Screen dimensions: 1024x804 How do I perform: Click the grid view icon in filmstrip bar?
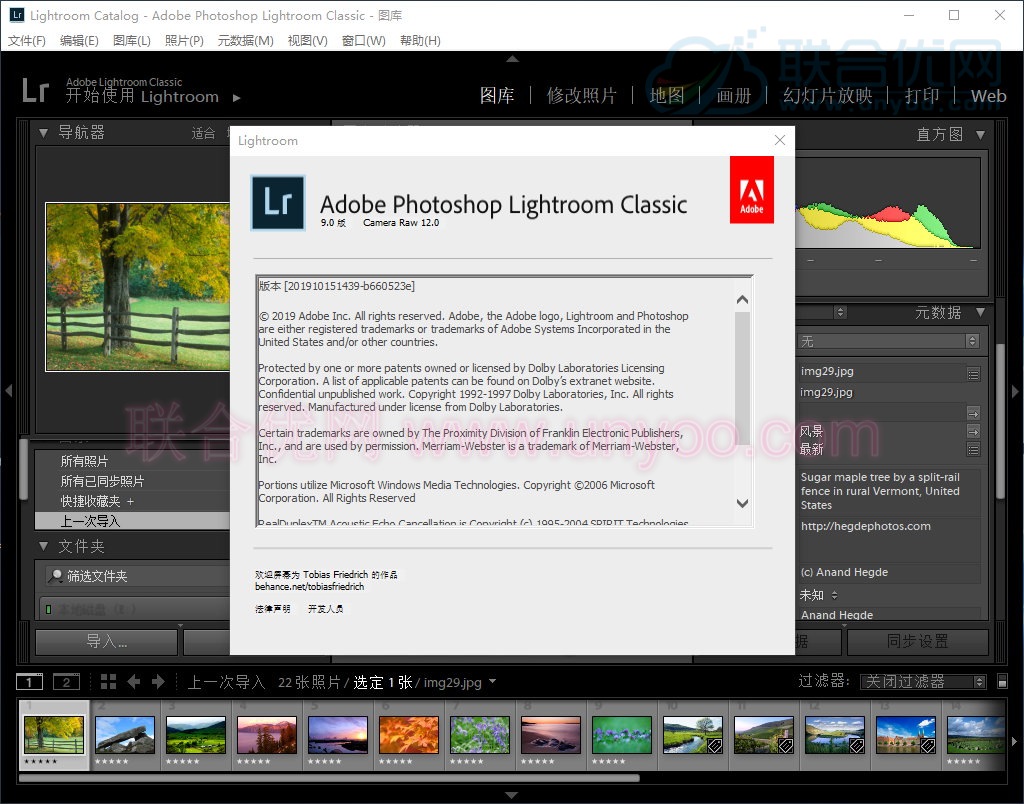pos(109,682)
